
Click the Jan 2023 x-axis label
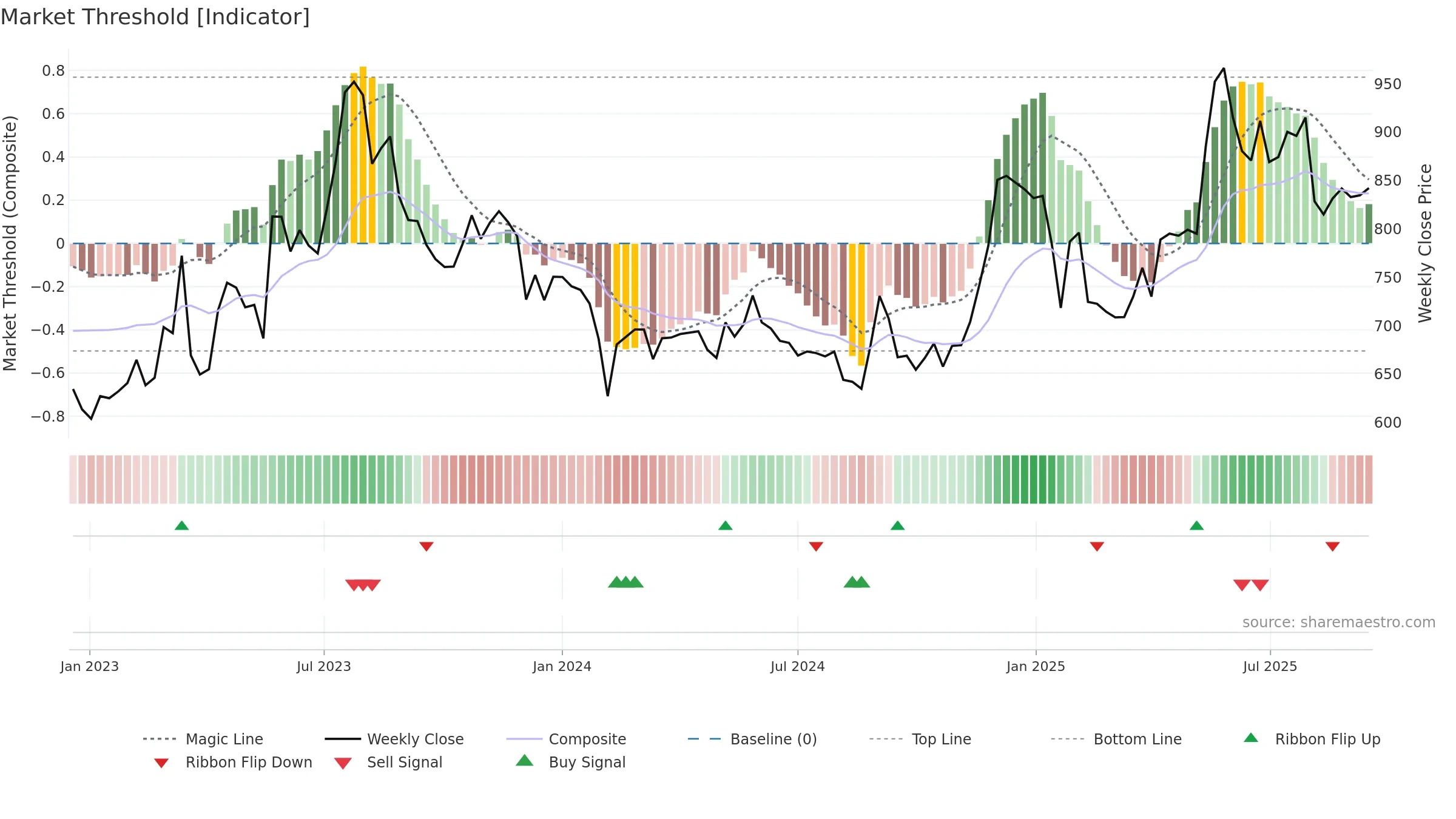(90, 666)
